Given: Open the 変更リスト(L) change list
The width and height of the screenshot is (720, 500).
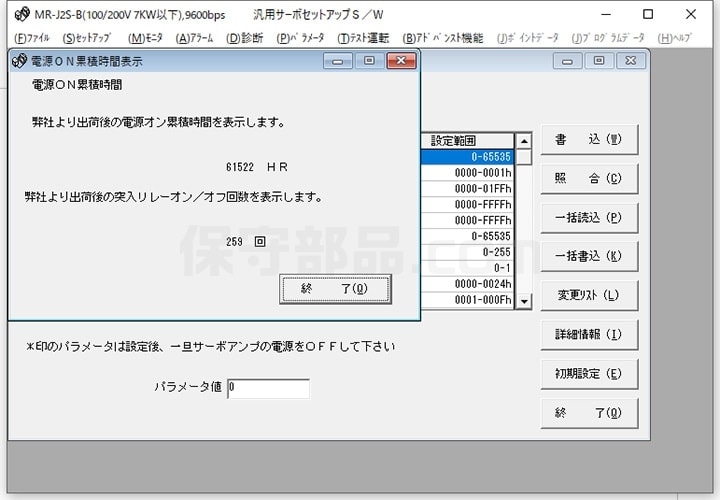Looking at the screenshot, I should 588,296.
